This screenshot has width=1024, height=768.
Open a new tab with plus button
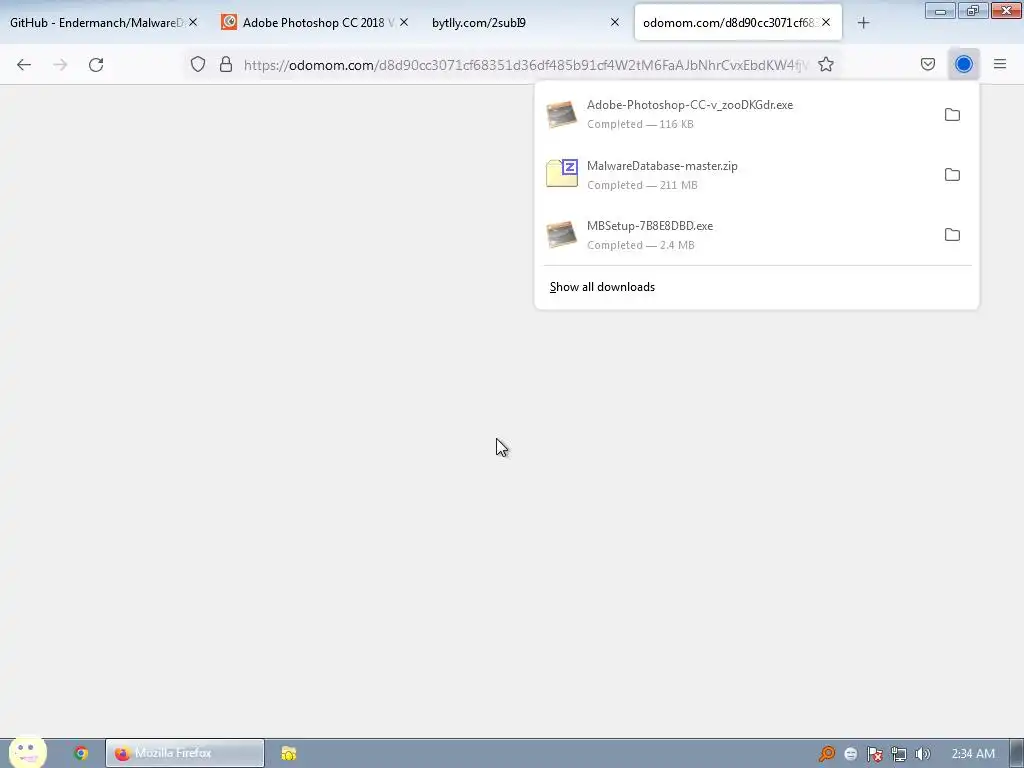(863, 23)
